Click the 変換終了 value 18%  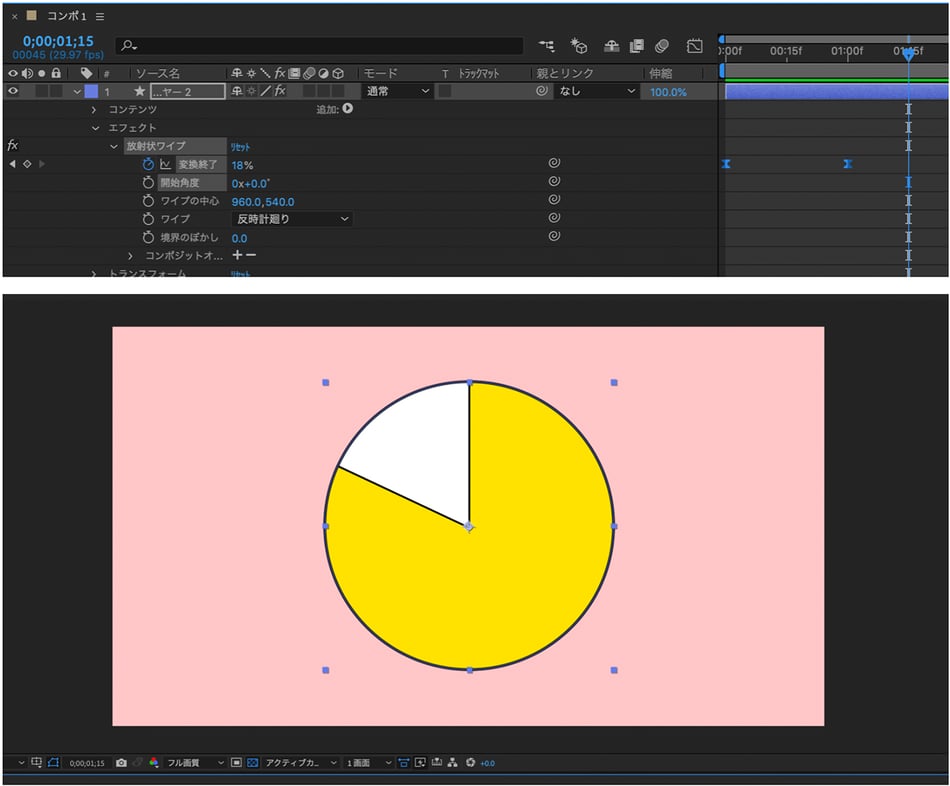click(x=242, y=164)
